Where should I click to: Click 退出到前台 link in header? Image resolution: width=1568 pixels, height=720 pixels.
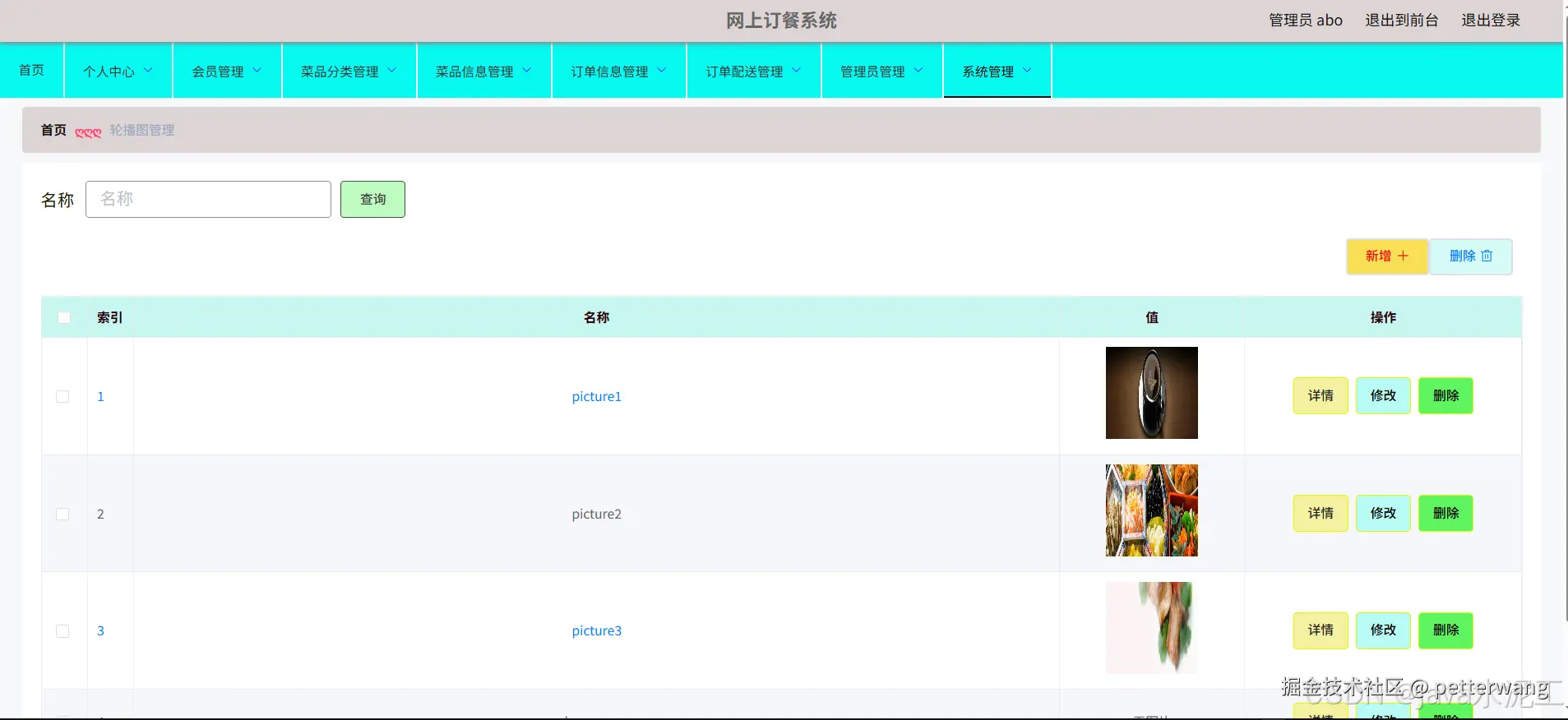coord(1402,21)
